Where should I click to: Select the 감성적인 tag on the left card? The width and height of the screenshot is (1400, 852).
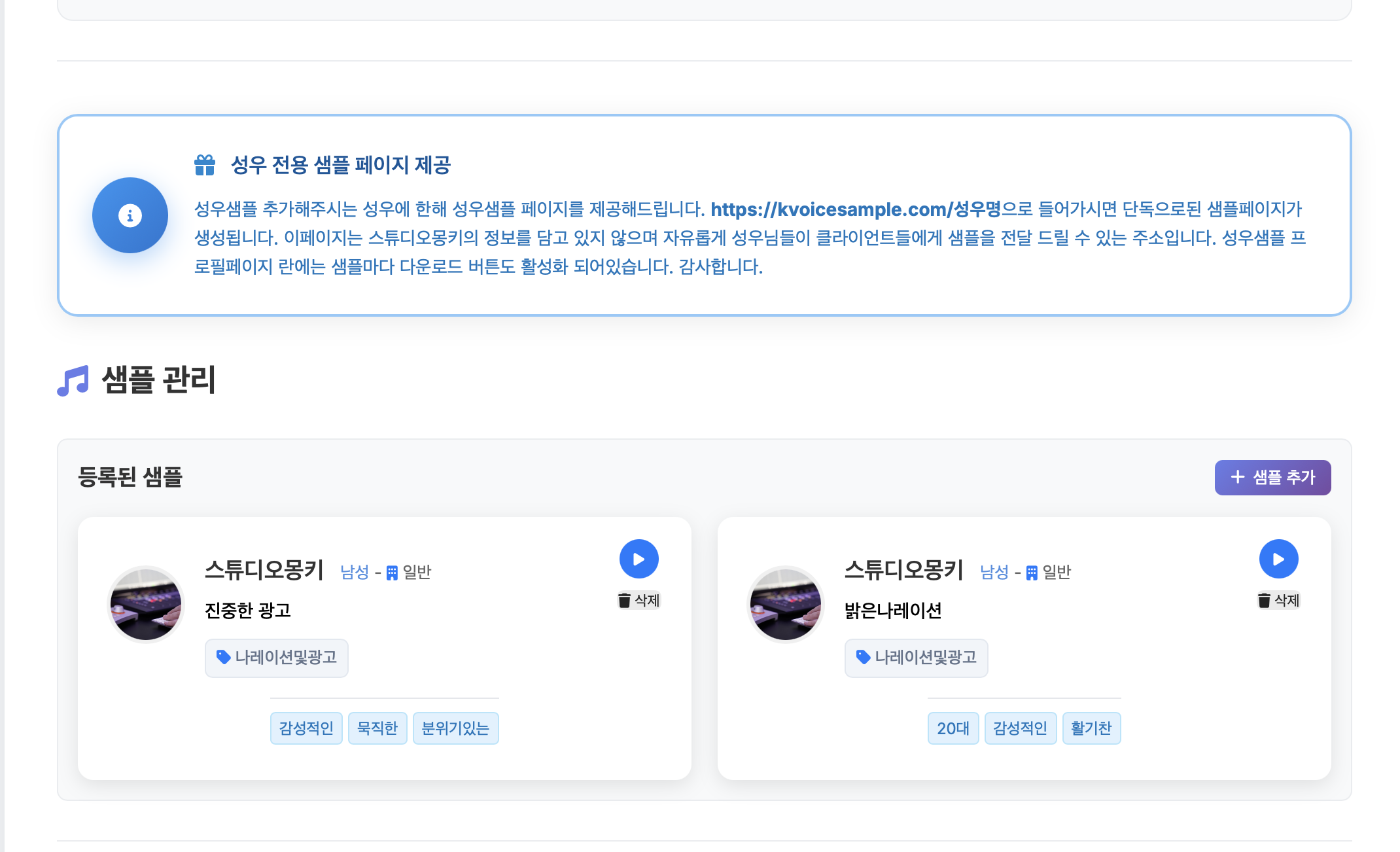306,728
